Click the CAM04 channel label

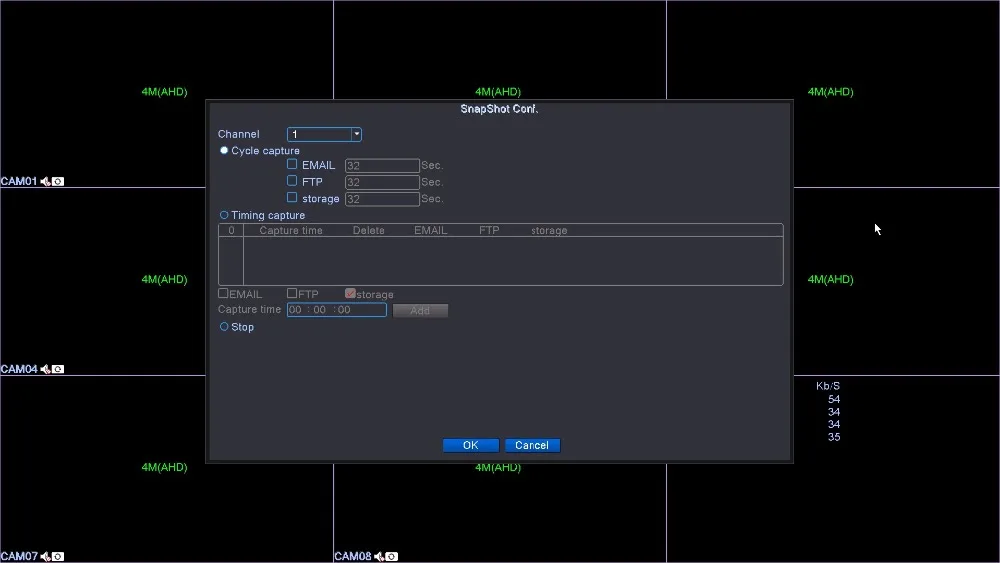(x=19, y=369)
